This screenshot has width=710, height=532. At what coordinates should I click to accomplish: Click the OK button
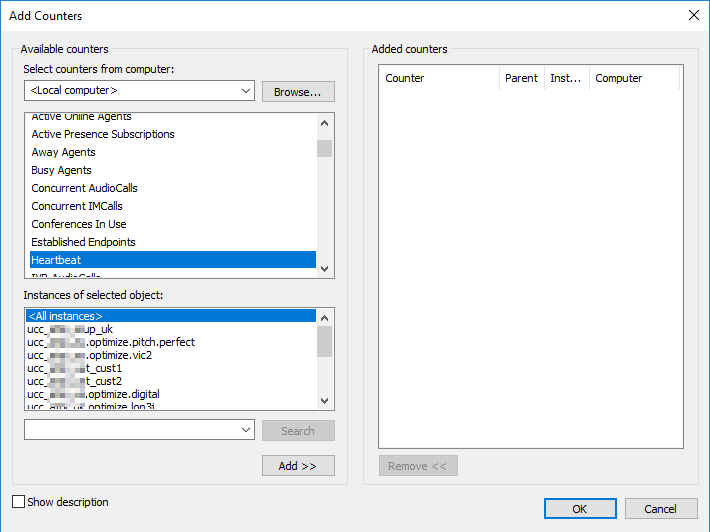[580, 509]
